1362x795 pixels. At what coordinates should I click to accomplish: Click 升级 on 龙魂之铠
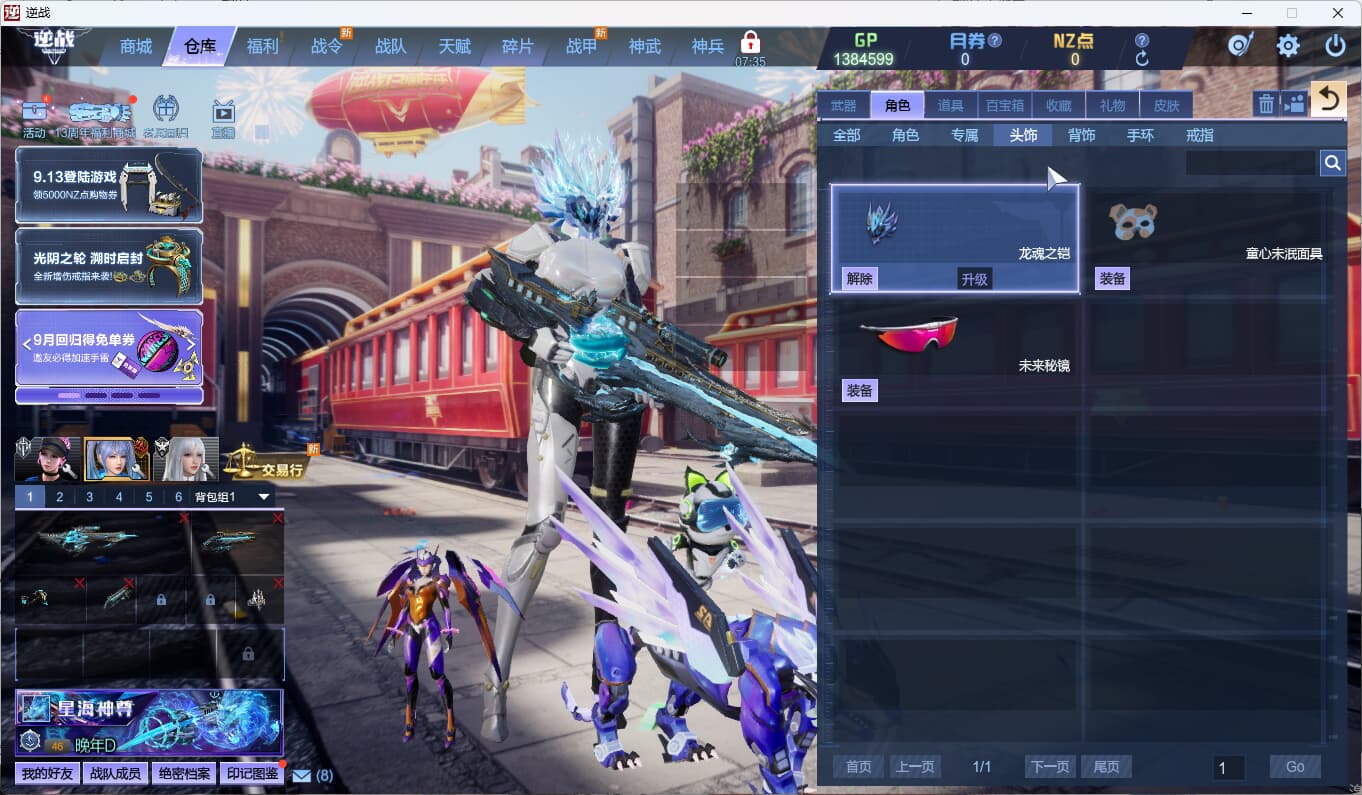(975, 279)
